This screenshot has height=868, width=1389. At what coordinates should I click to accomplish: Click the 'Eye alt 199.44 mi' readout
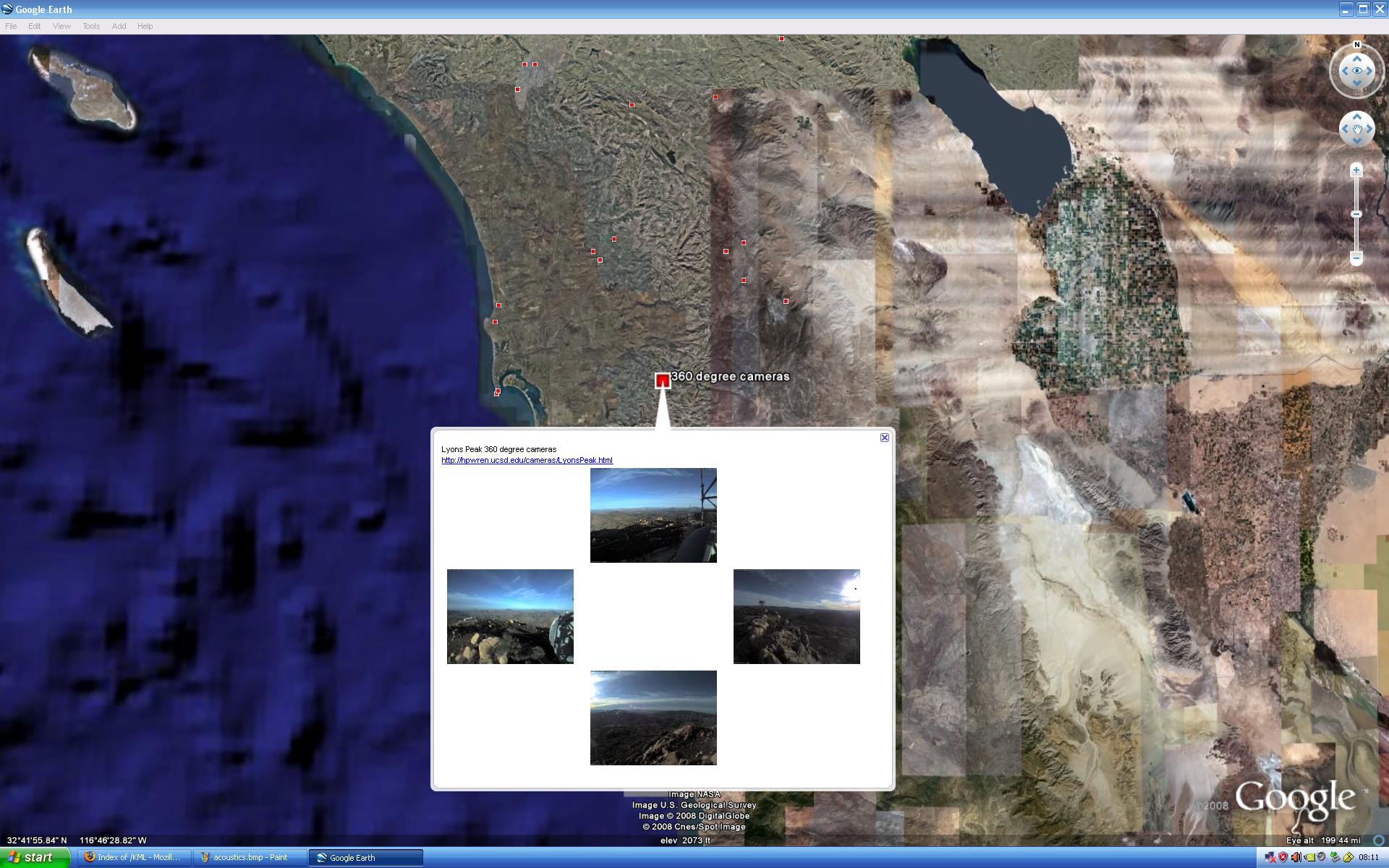[x=1323, y=841]
